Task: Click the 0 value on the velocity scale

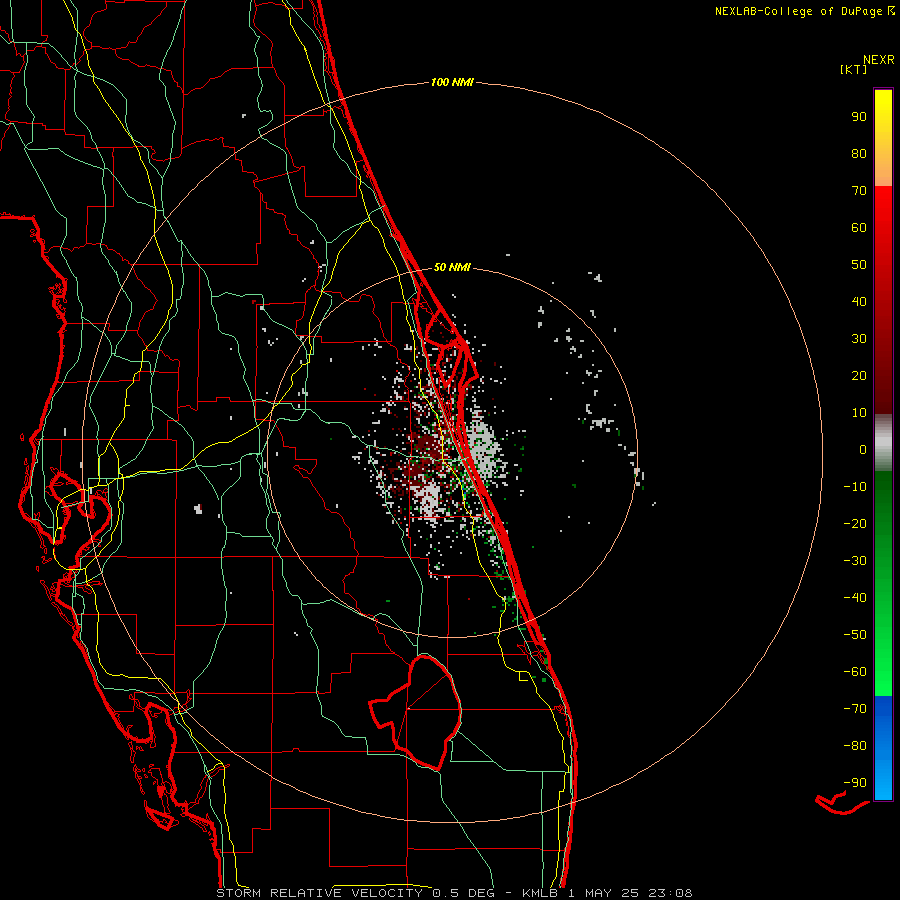Action: click(x=863, y=449)
